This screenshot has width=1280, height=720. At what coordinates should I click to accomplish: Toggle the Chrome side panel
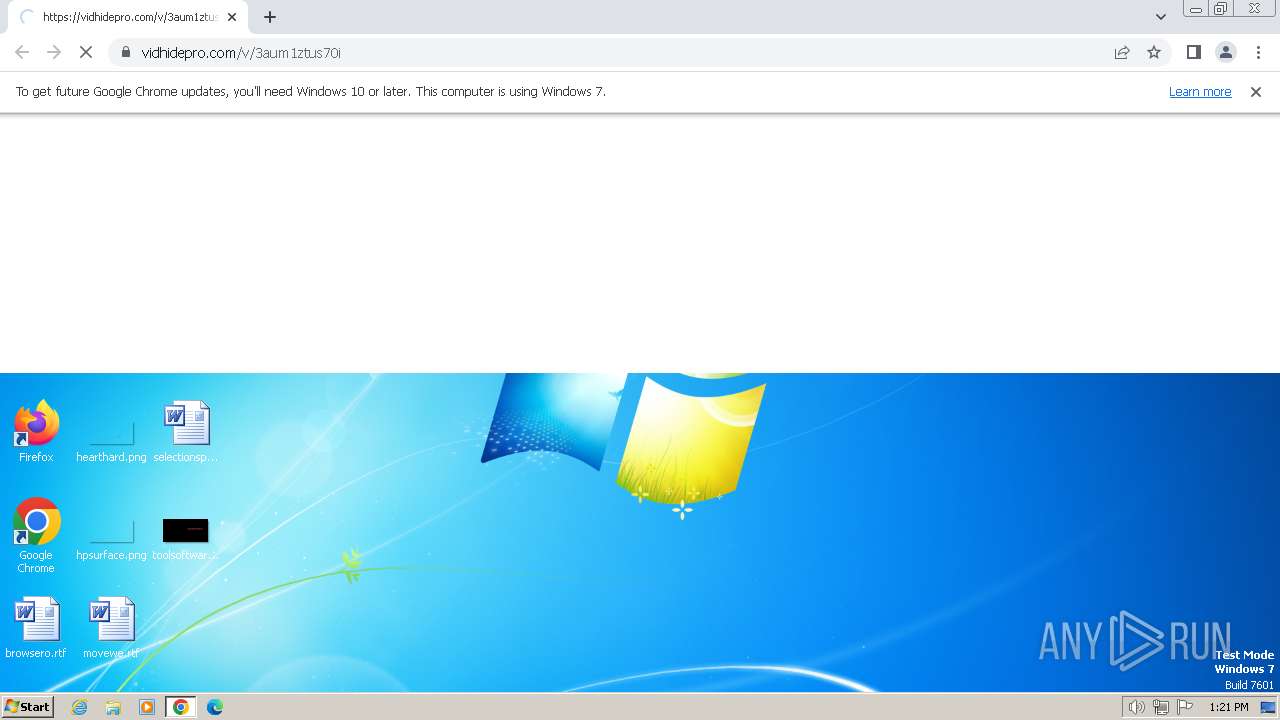1194,52
